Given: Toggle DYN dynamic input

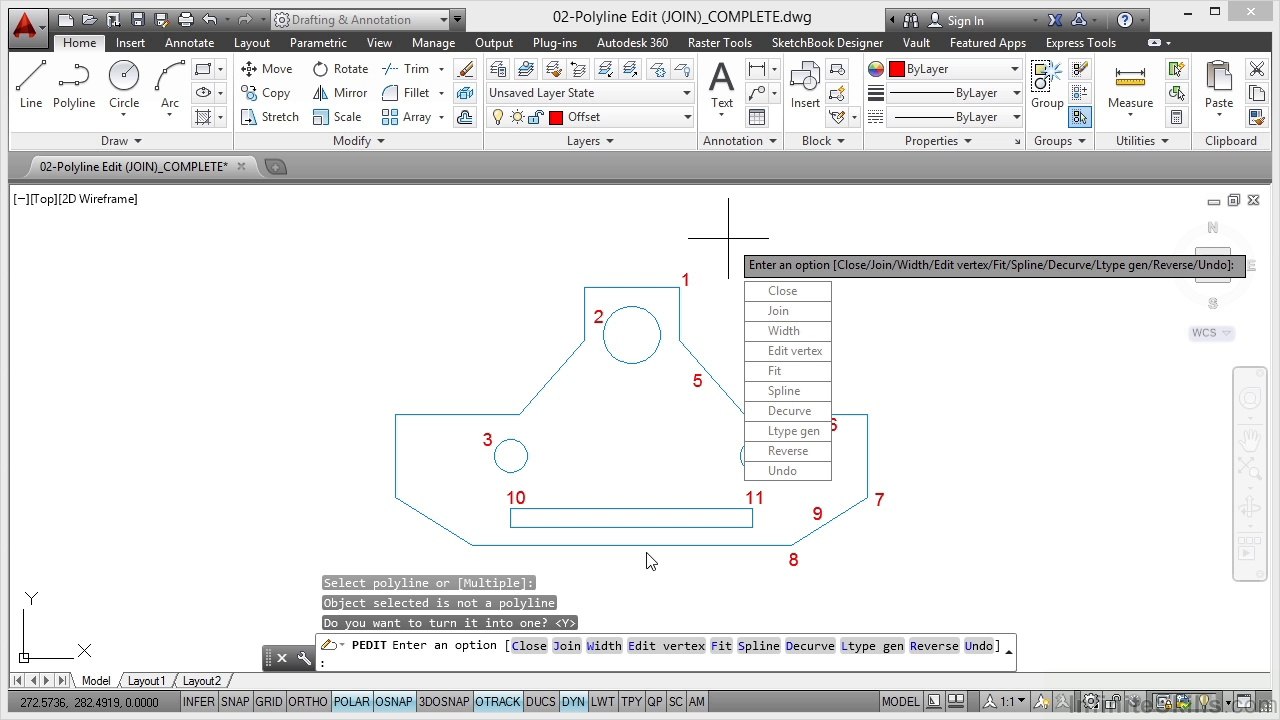Looking at the screenshot, I should pos(573,702).
